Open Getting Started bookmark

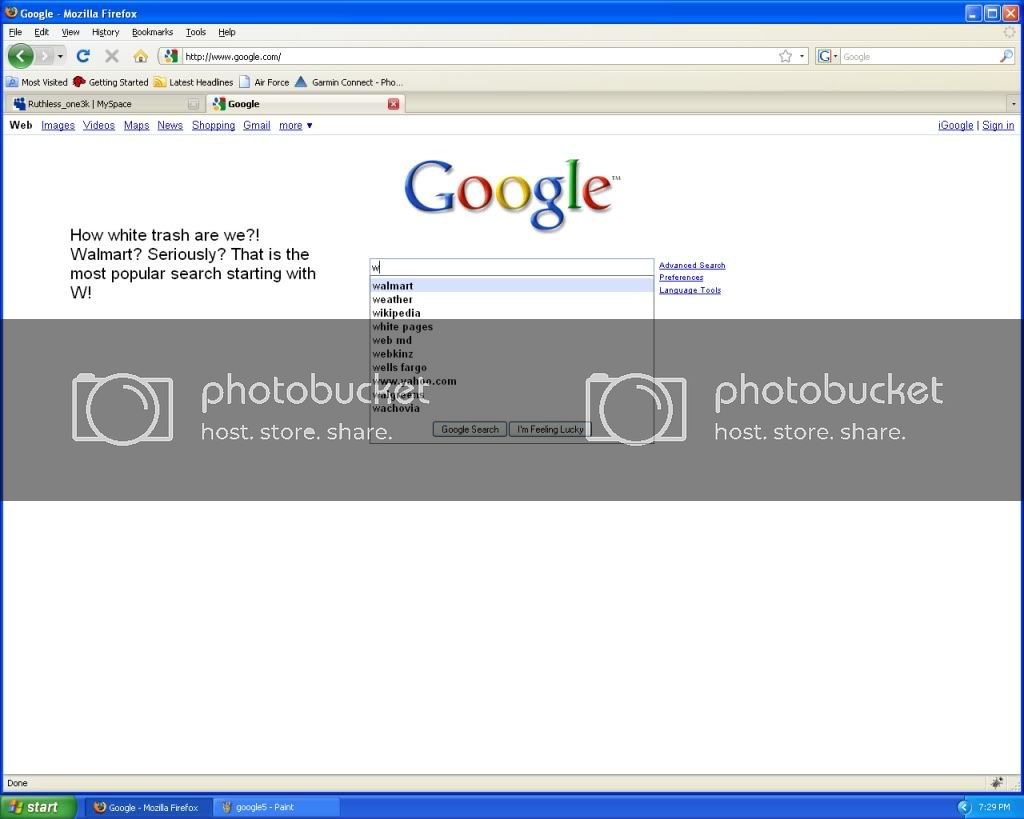[x=110, y=82]
